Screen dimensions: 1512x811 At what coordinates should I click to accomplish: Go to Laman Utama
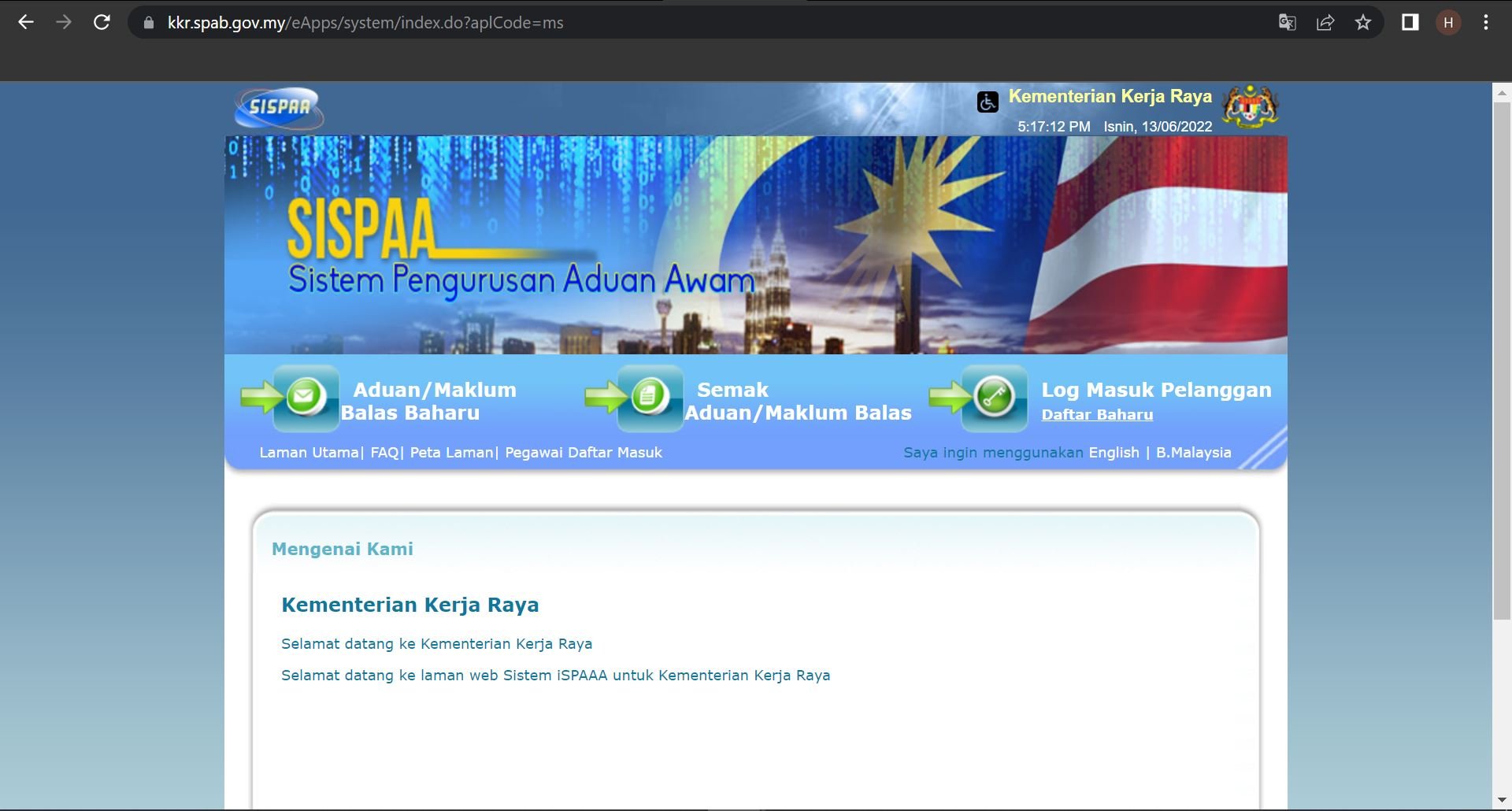tap(309, 453)
